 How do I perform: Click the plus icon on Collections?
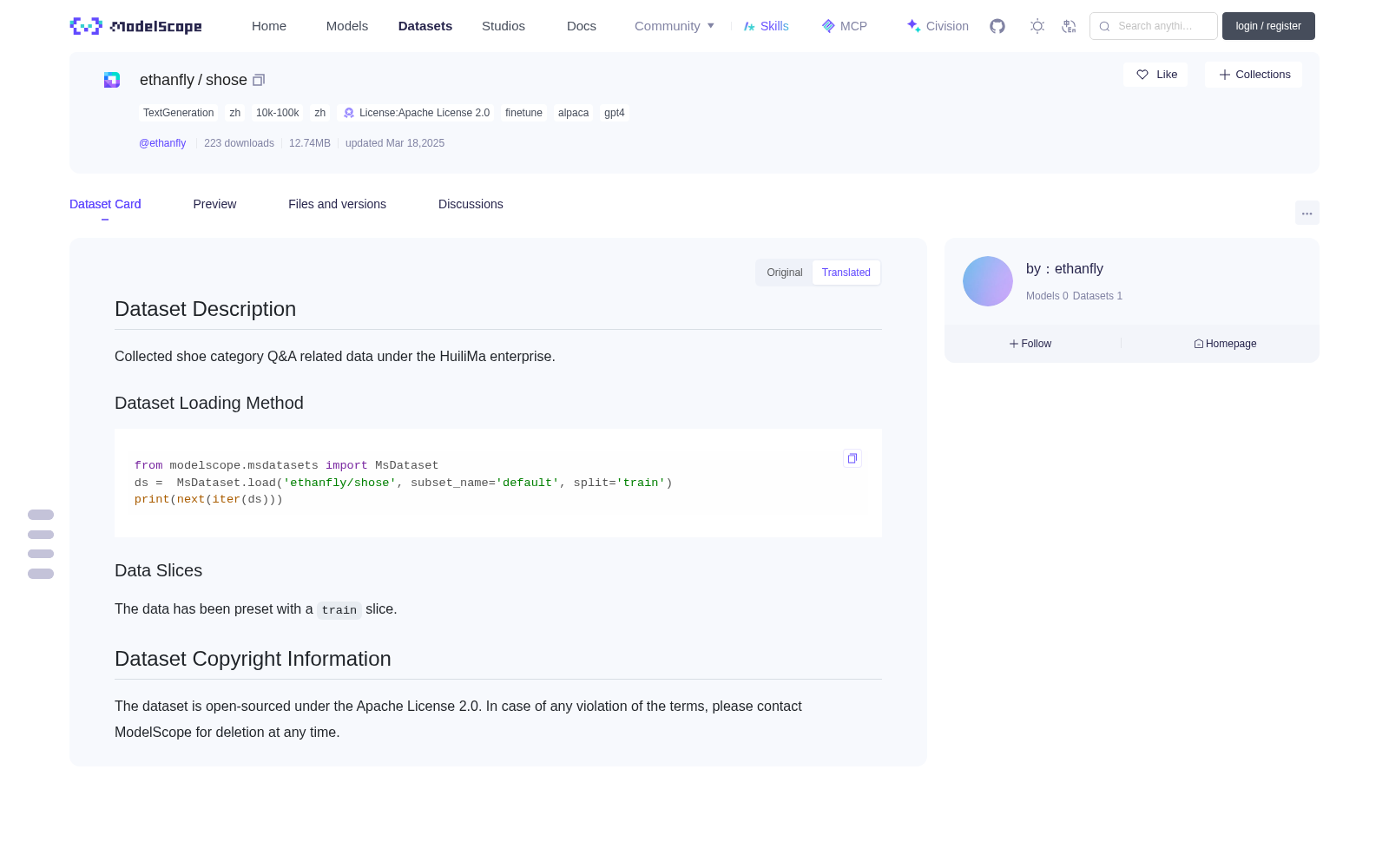pyautogui.click(x=1225, y=75)
